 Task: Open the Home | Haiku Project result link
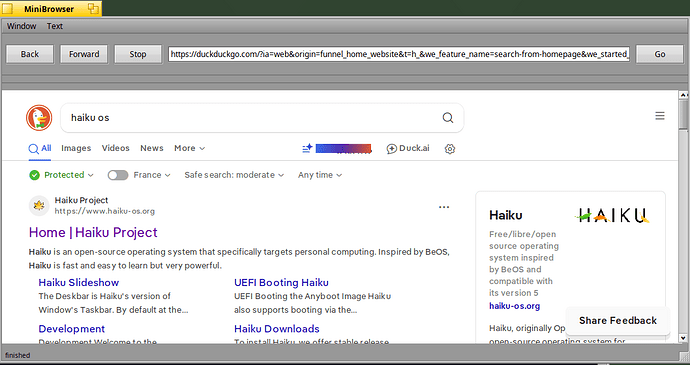(x=93, y=232)
